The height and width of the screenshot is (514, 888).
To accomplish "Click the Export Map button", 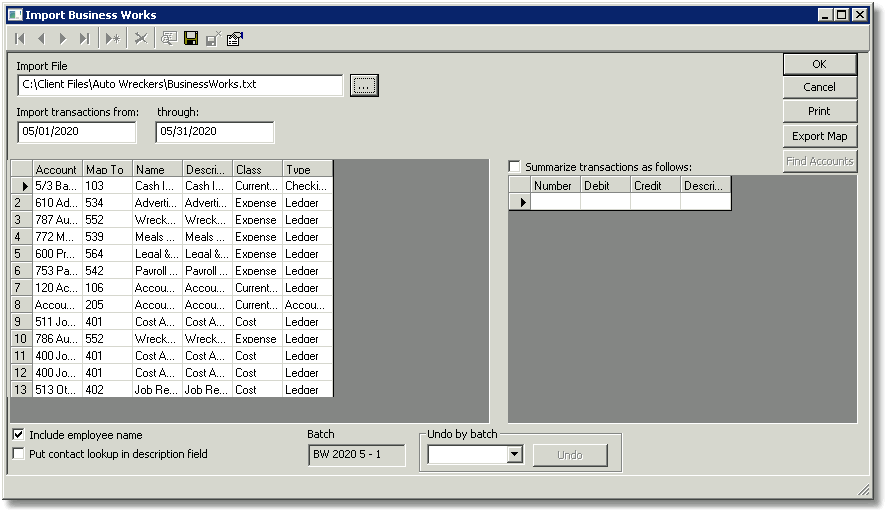I will tap(819, 136).
